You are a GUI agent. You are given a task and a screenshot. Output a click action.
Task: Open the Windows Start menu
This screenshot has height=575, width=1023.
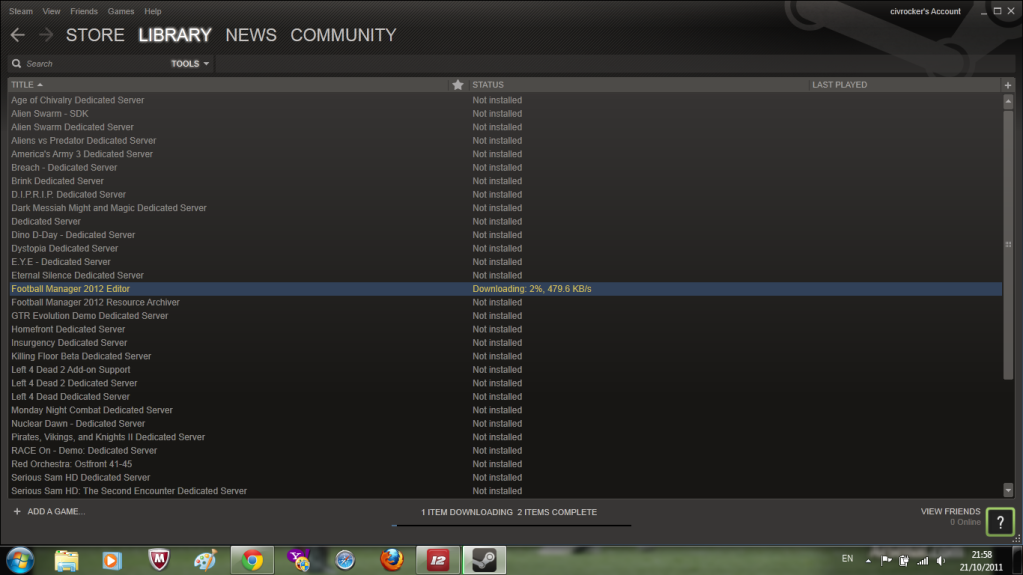[20, 561]
